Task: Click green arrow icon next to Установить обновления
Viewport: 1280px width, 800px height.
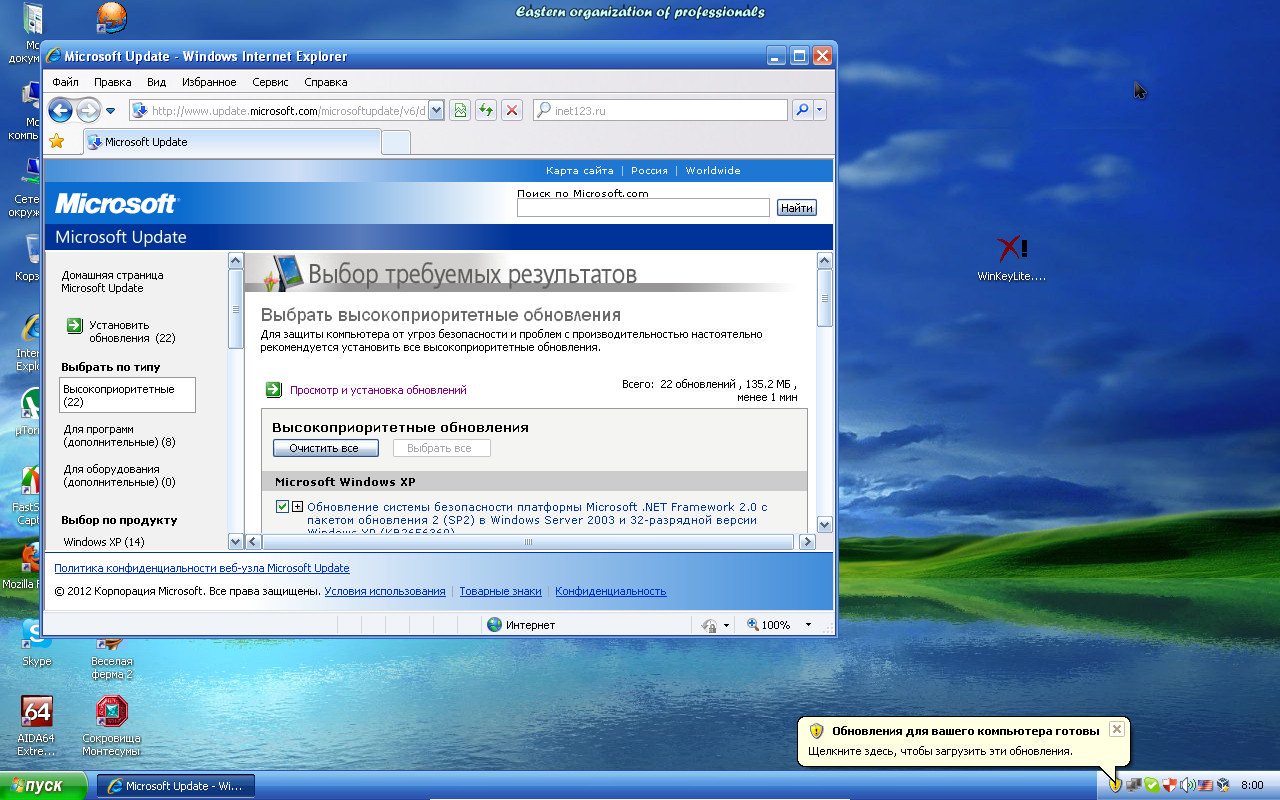Action: (74, 325)
